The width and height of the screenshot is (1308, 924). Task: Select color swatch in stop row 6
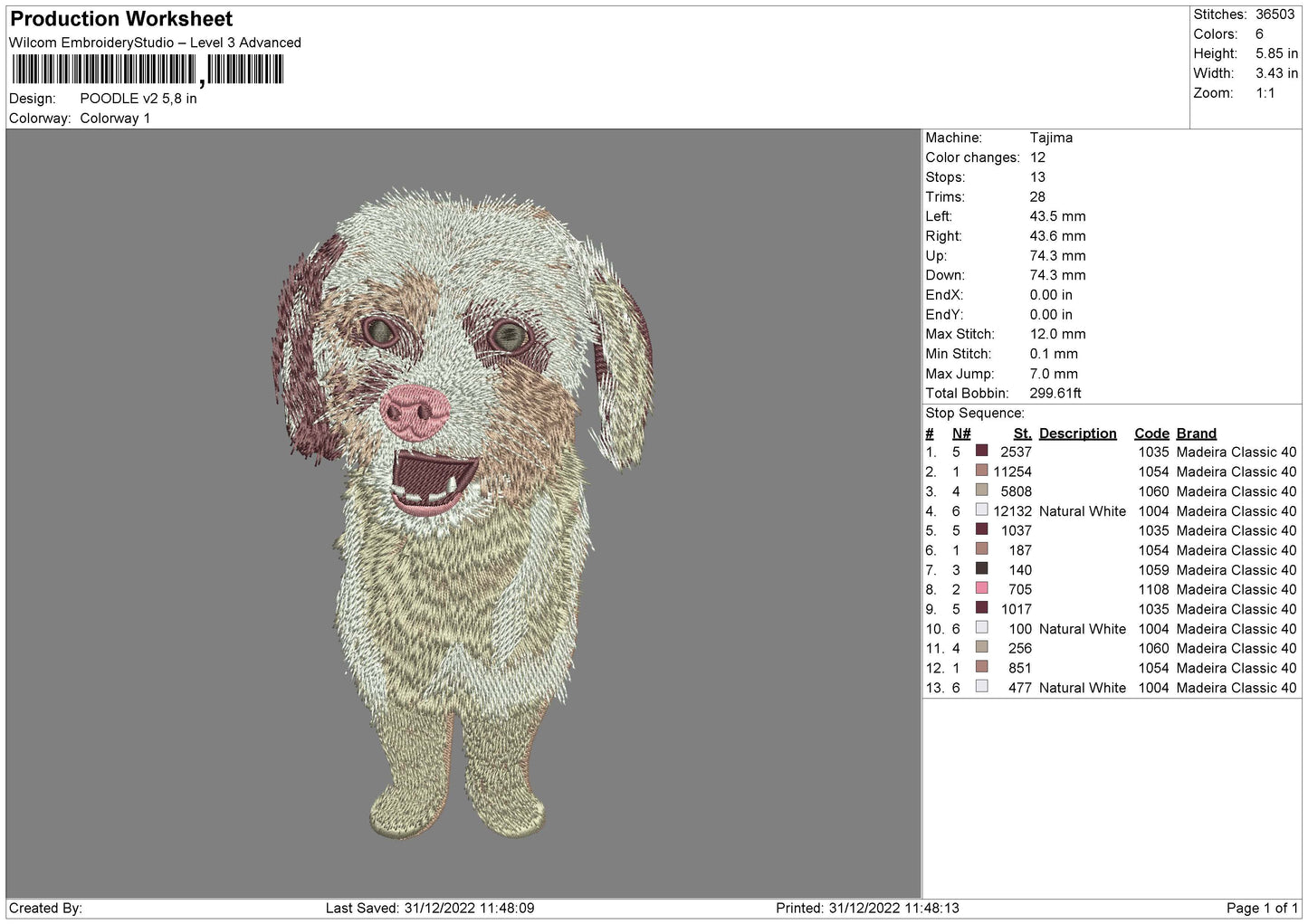coord(981,549)
